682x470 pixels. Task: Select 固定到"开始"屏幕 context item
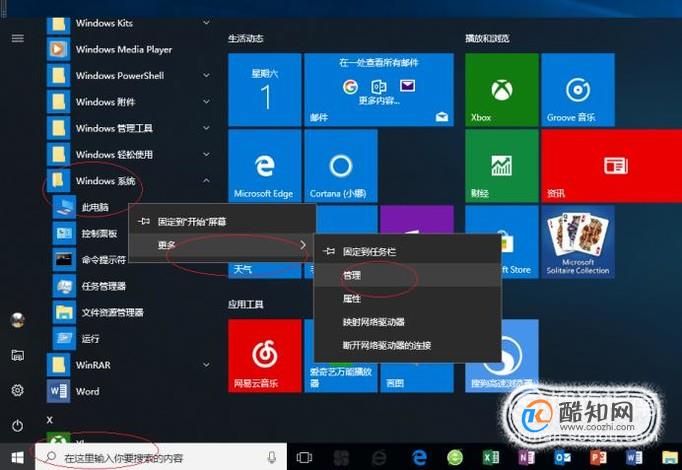pos(222,222)
